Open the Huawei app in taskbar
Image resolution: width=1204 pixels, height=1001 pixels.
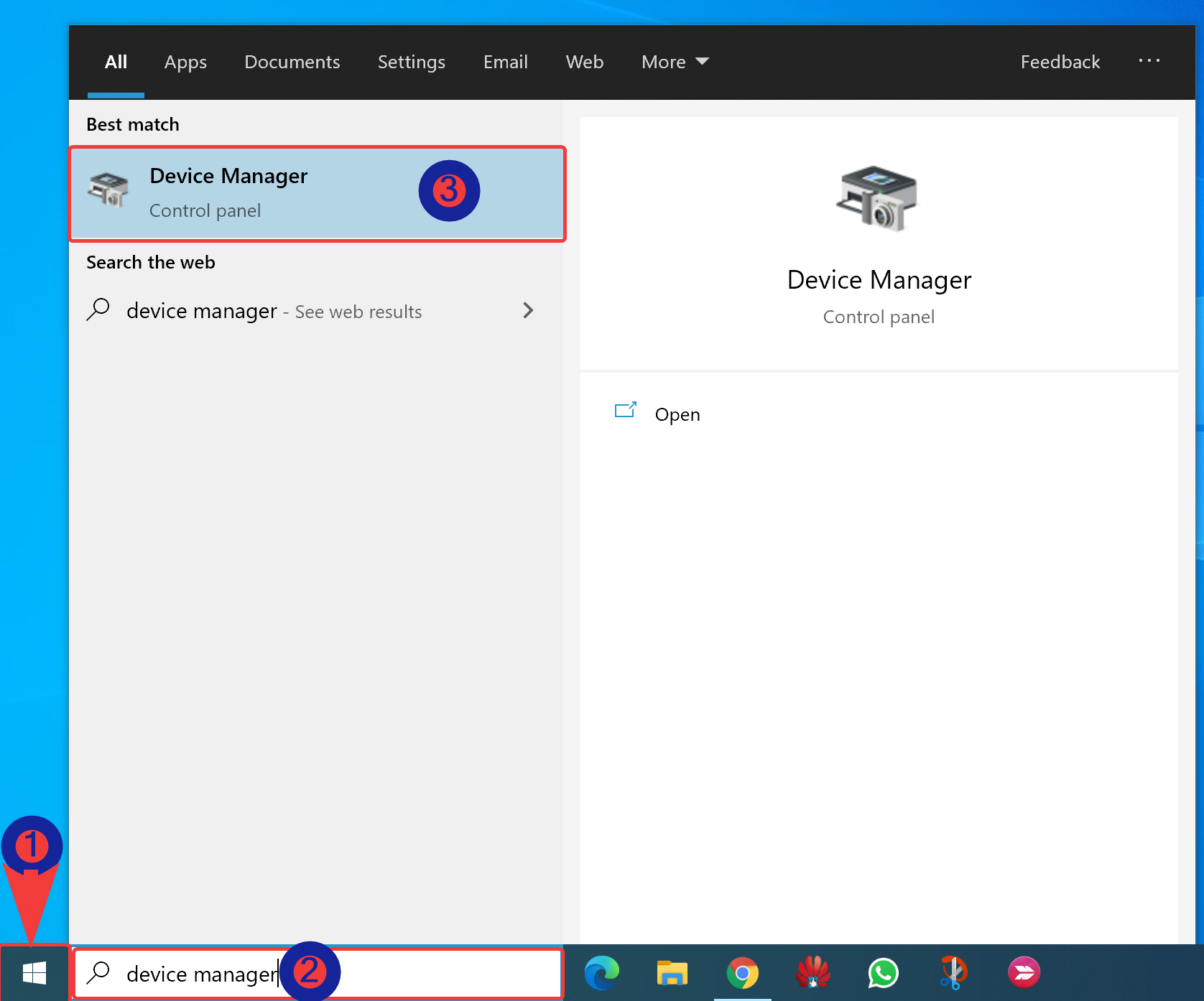(x=813, y=973)
